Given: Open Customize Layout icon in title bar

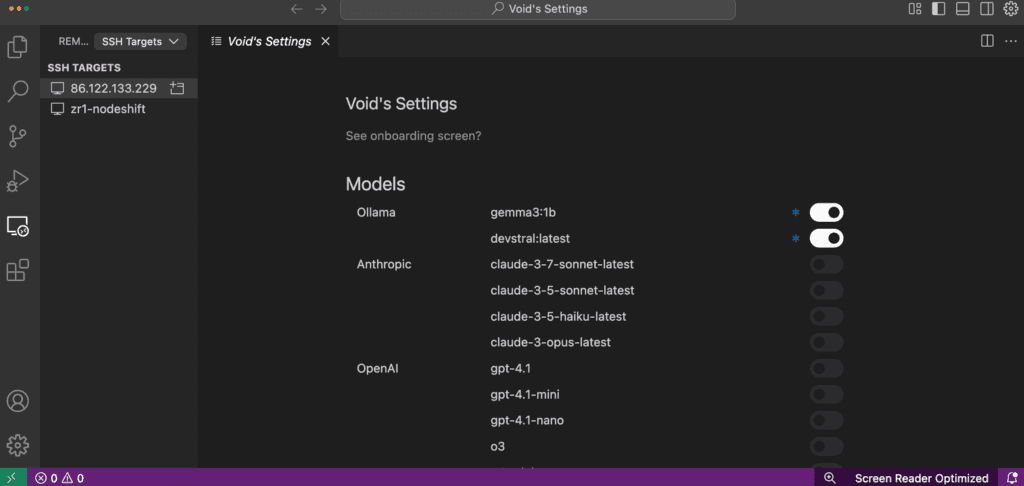Looking at the screenshot, I should (915, 9).
